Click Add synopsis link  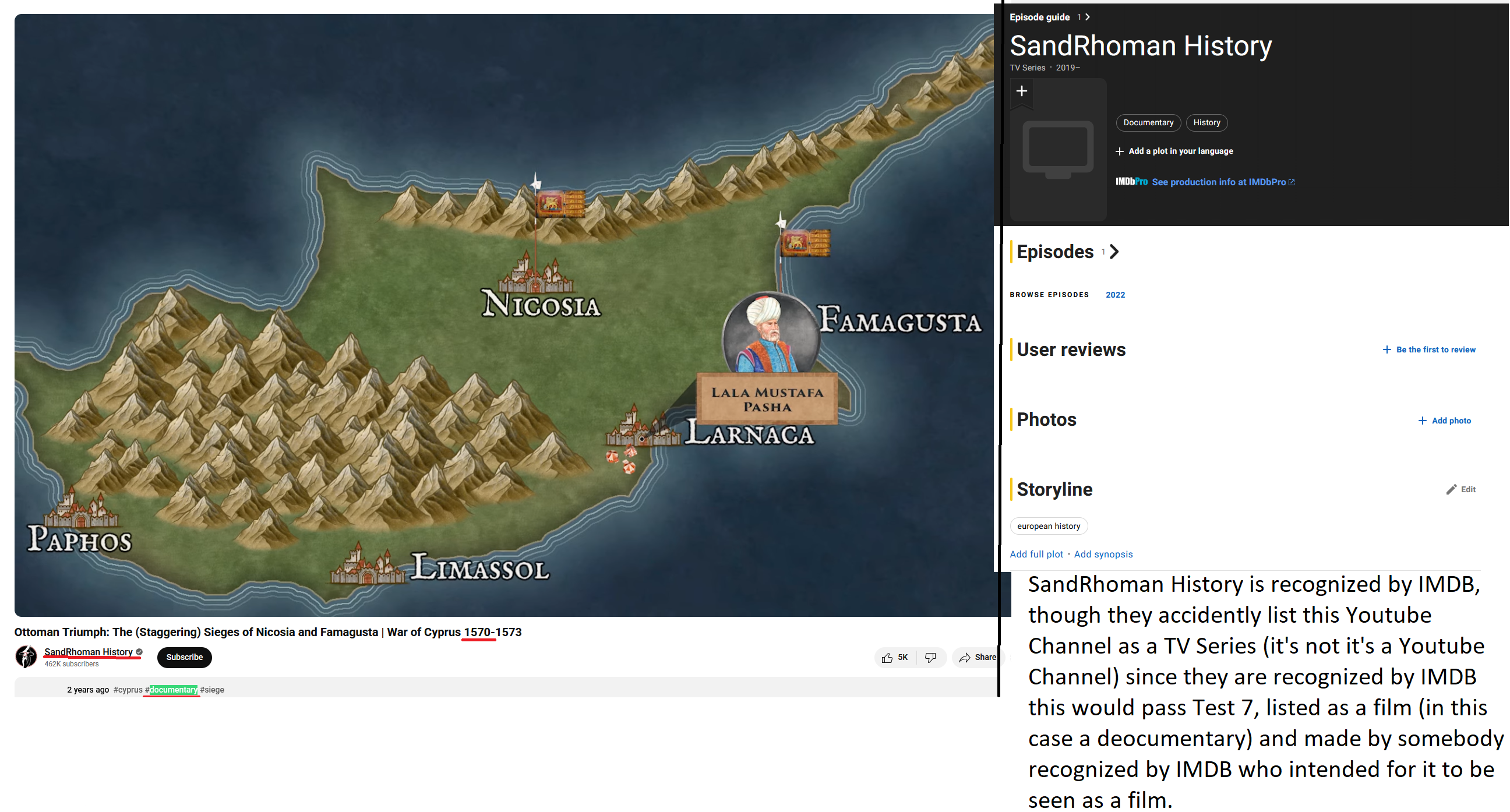pos(1103,554)
